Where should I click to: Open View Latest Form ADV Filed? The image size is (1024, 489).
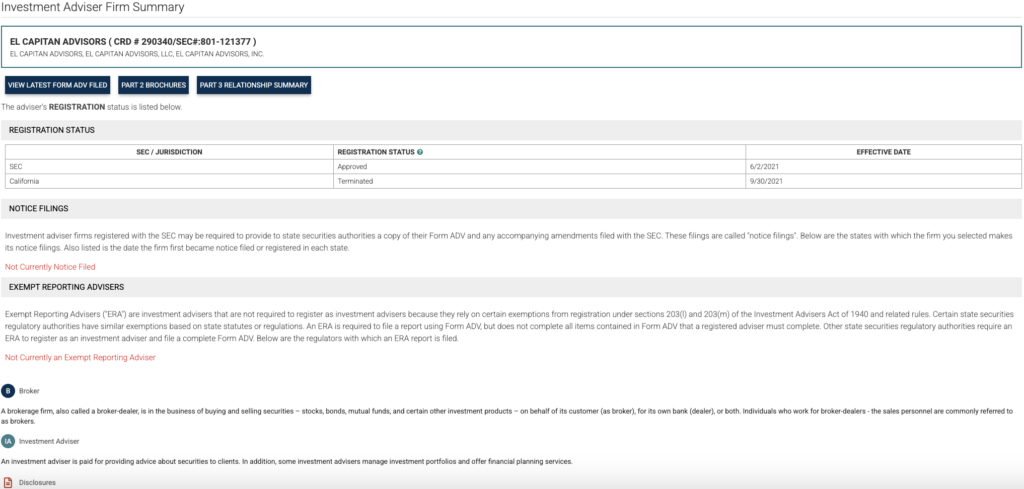click(57, 85)
